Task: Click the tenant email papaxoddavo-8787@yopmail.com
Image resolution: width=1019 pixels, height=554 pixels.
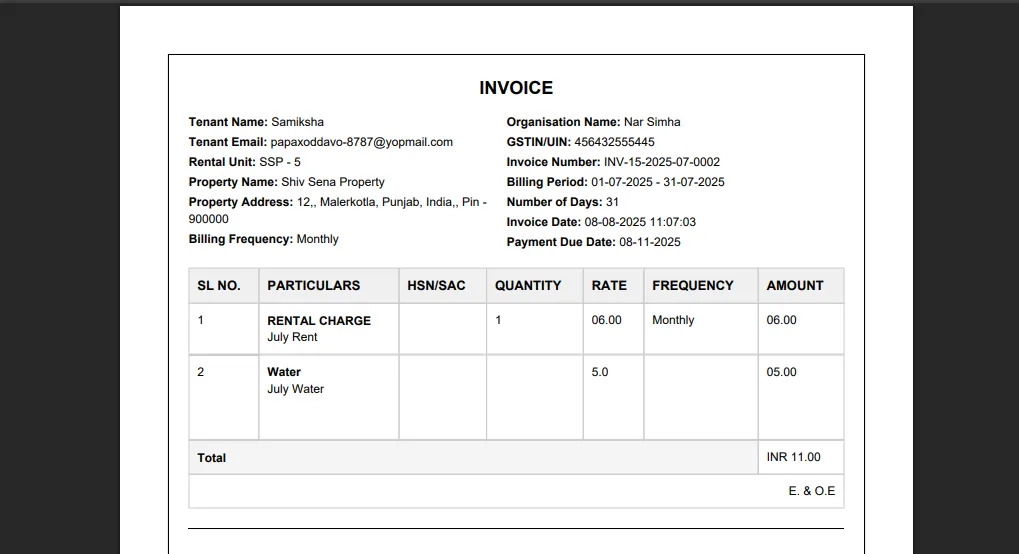Action: (x=361, y=142)
